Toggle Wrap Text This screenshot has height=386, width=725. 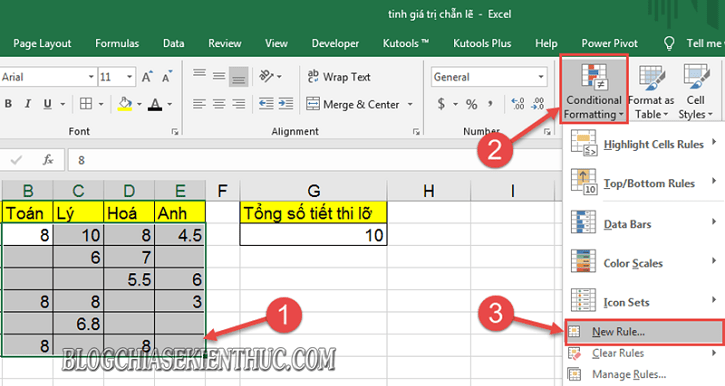point(339,77)
